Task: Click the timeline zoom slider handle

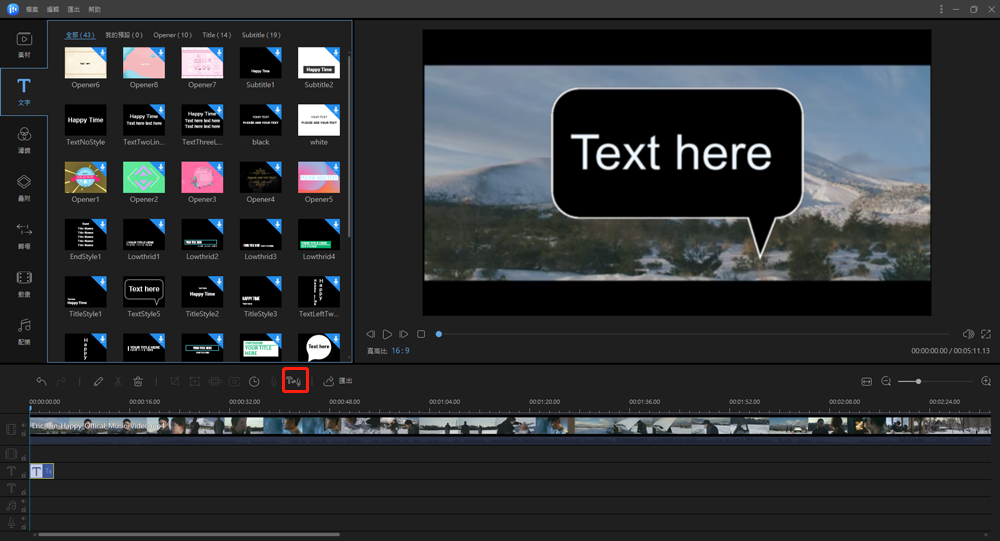Action: tap(918, 382)
